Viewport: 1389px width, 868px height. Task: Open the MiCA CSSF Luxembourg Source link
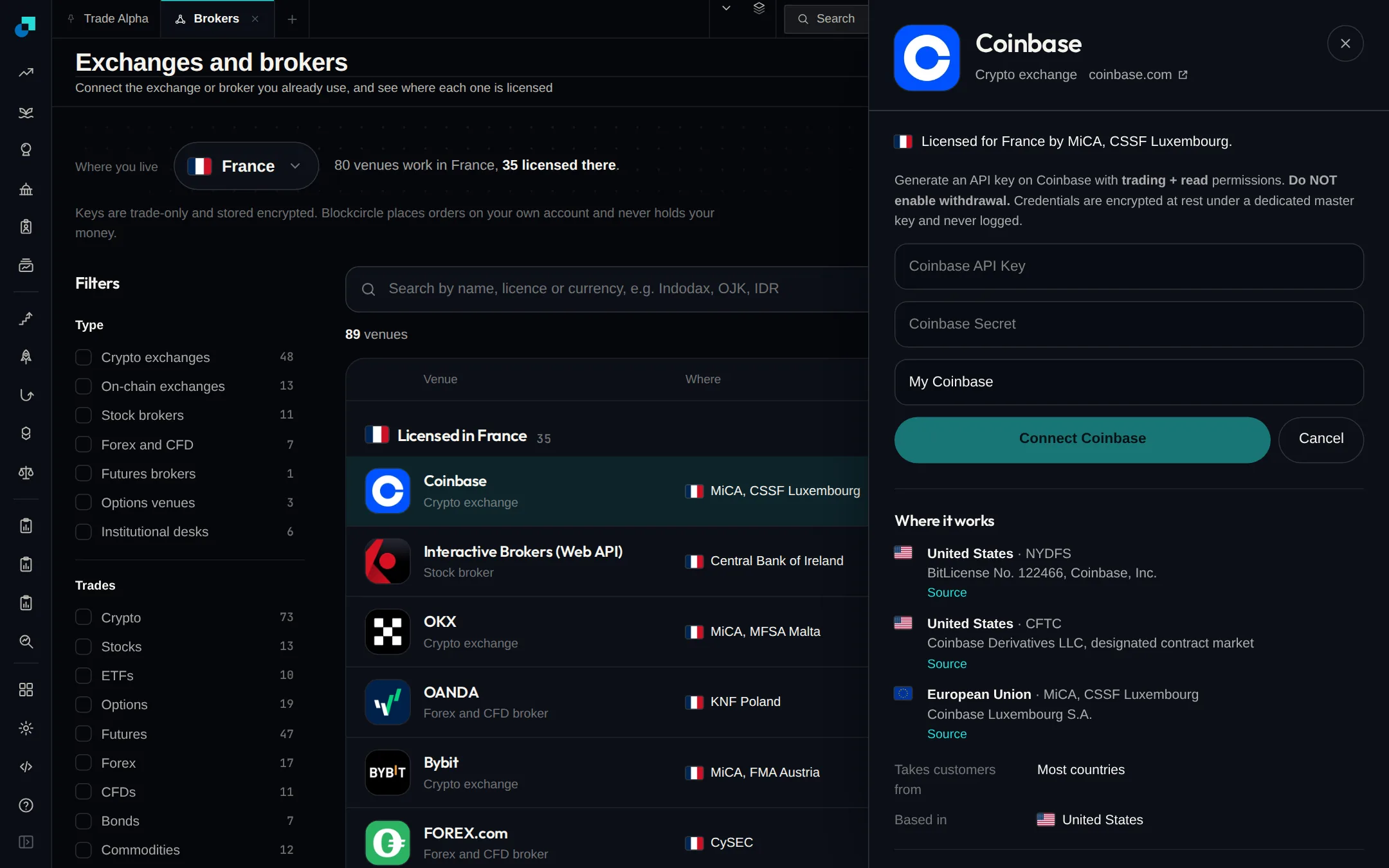(947, 734)
